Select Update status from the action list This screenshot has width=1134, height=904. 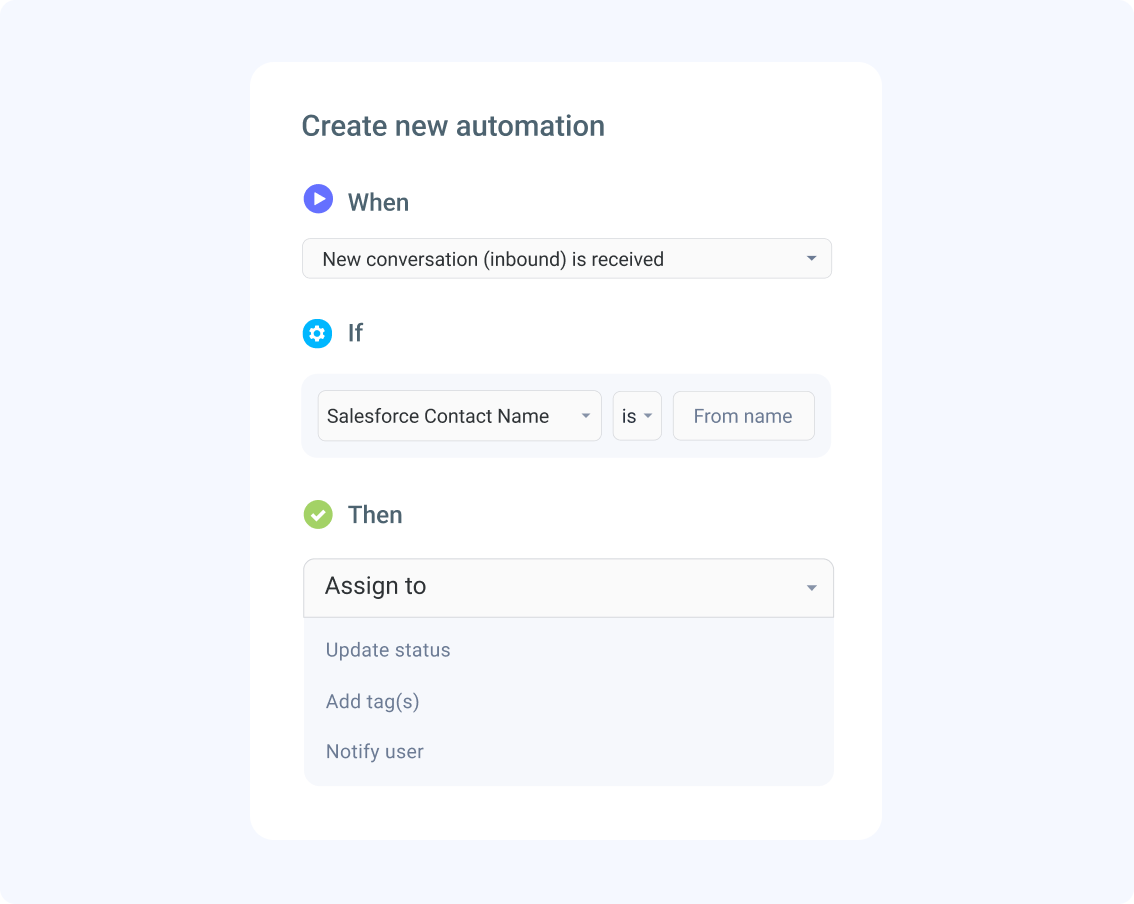[388, 650]
